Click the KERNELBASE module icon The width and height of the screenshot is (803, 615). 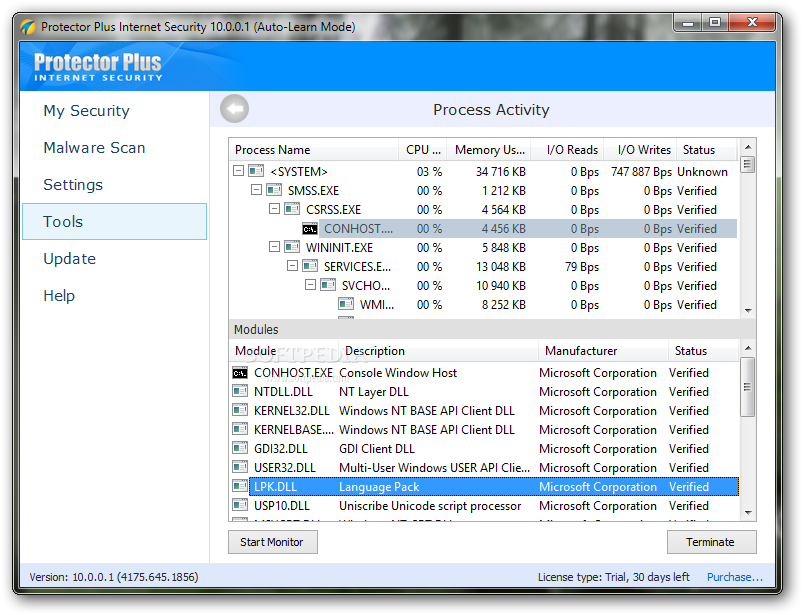click(x=240, y=430)
